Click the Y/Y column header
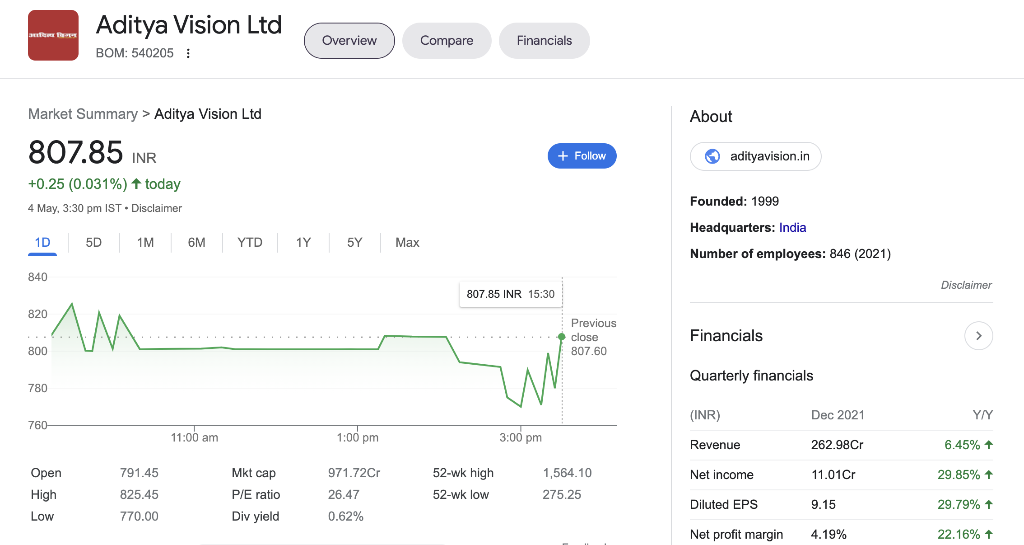 click(982, 415)
